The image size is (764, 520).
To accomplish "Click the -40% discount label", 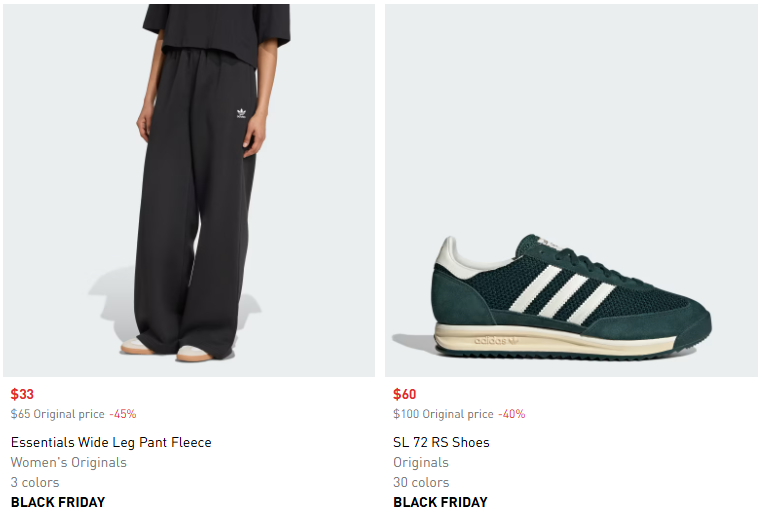I will click(511, 414).
